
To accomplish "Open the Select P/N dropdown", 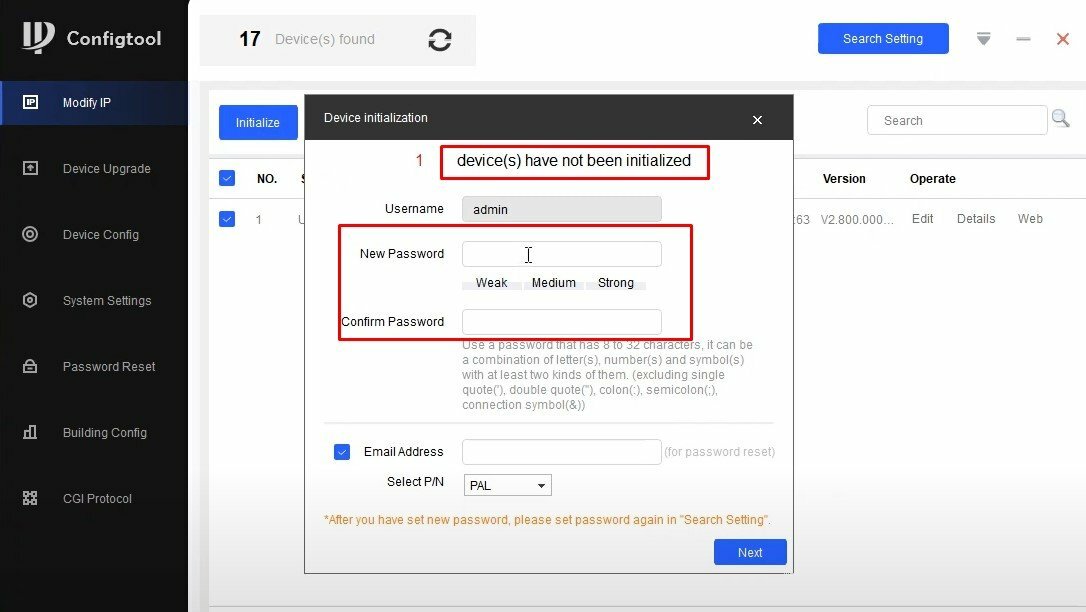I will pos(508,485).
